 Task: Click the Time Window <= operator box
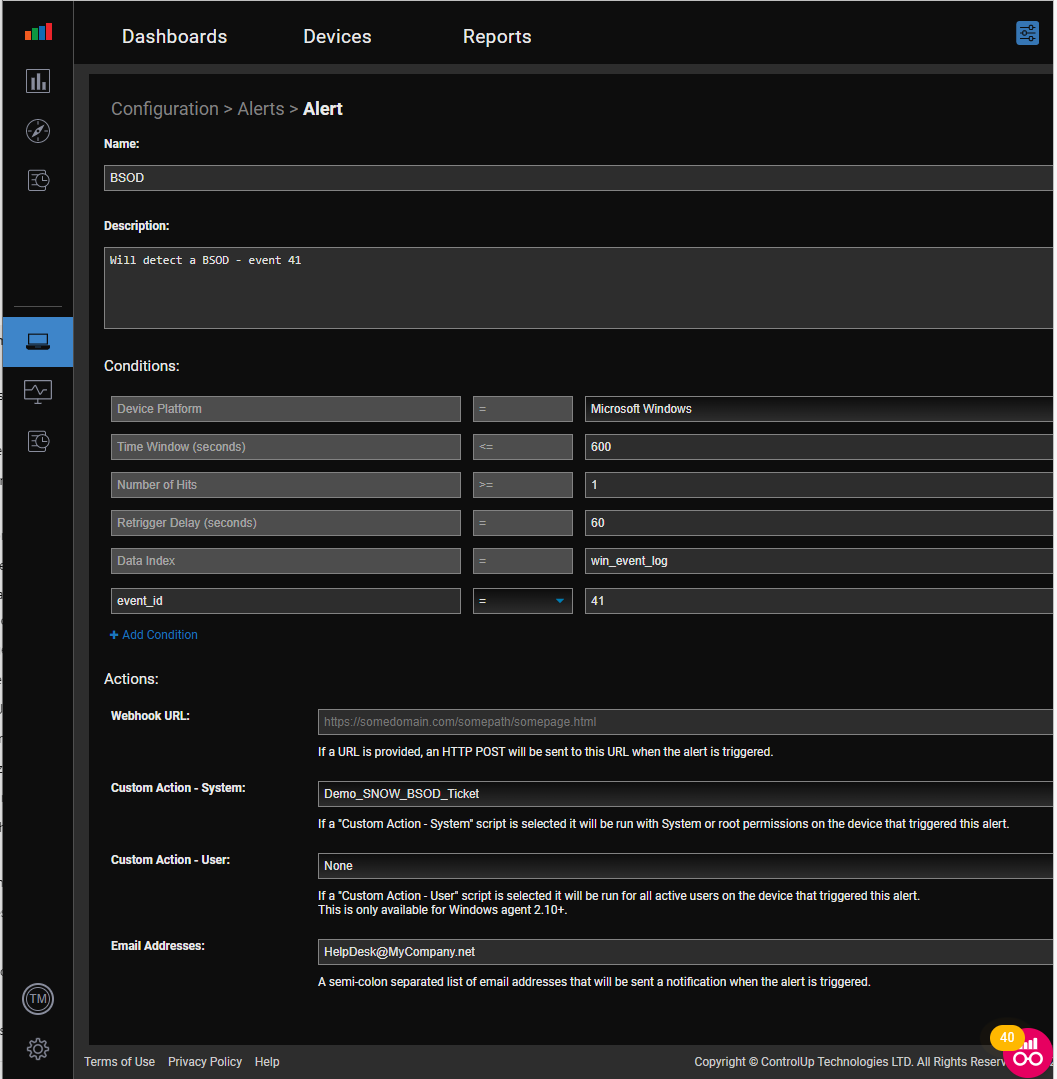coord(522,447)
